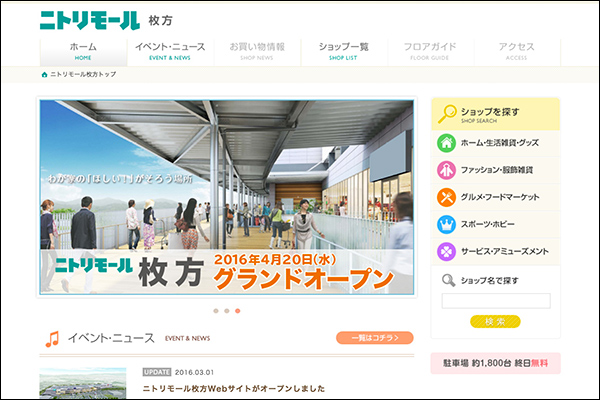
Task: Go to the ショップ一覧 navigation tab
Action: click(x=343, y=52)
